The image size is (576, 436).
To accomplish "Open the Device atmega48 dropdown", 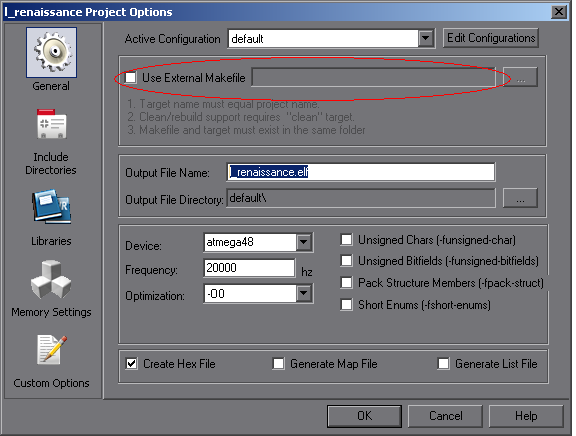I will click(x=304, y=242).
